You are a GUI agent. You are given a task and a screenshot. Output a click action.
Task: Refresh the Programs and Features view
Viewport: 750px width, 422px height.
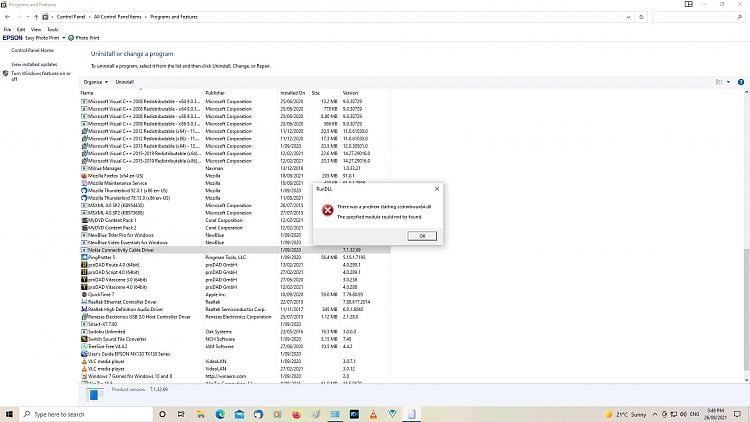(641, 17)
